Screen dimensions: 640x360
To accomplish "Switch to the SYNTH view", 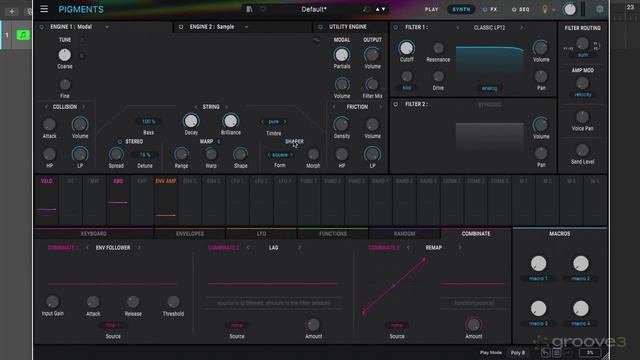I will click(x=461, y=9).
